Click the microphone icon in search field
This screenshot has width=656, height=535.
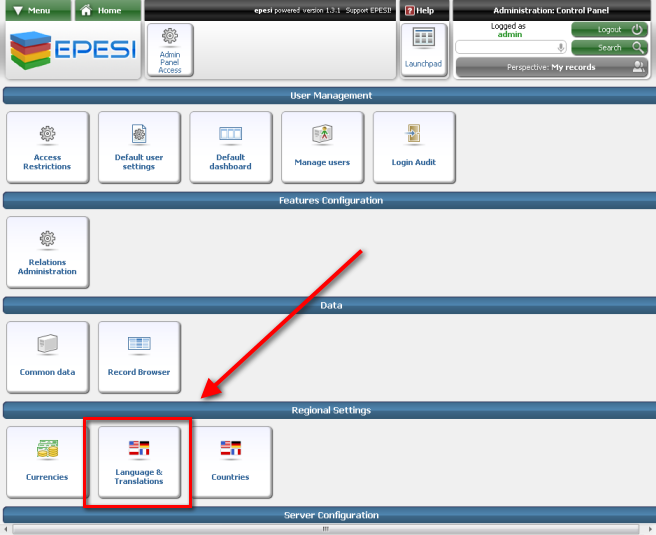[561, 48]
